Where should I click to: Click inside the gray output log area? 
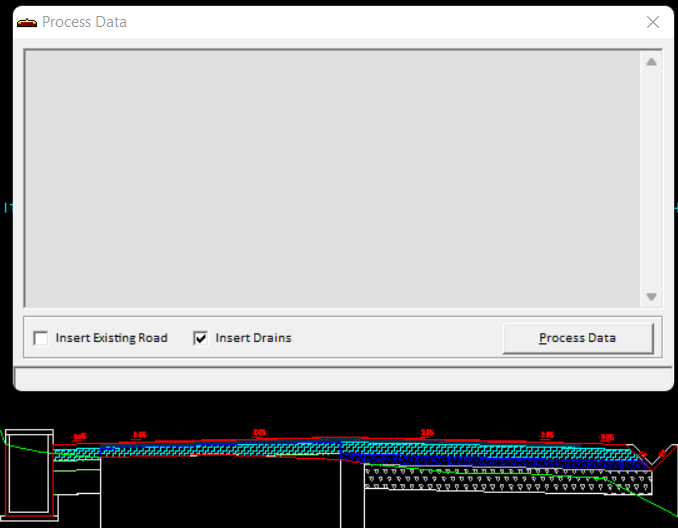[x=330, y=178]
